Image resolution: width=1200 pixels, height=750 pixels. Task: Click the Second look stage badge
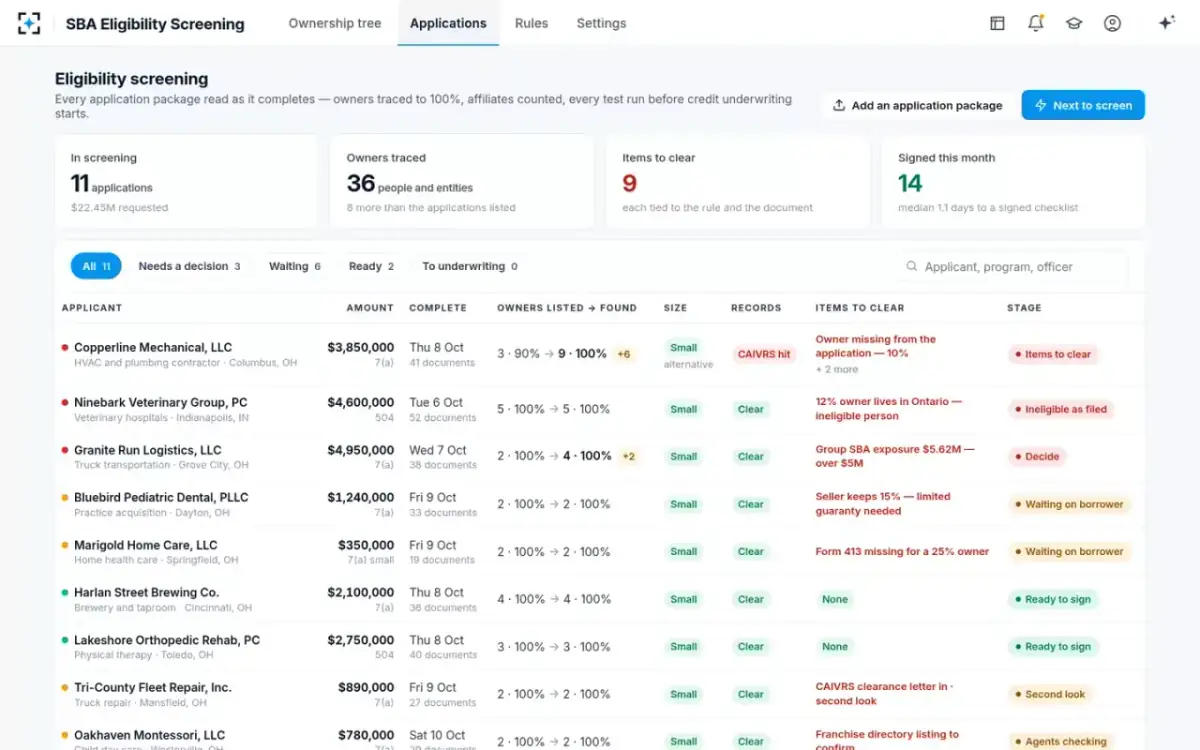(1049, 694)
